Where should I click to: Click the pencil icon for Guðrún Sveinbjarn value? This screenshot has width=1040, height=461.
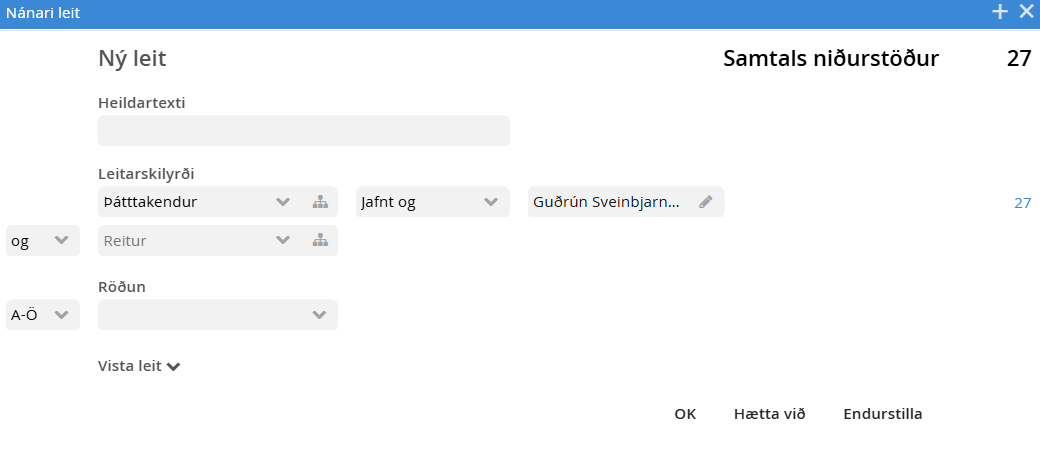(x=706, y=202)
